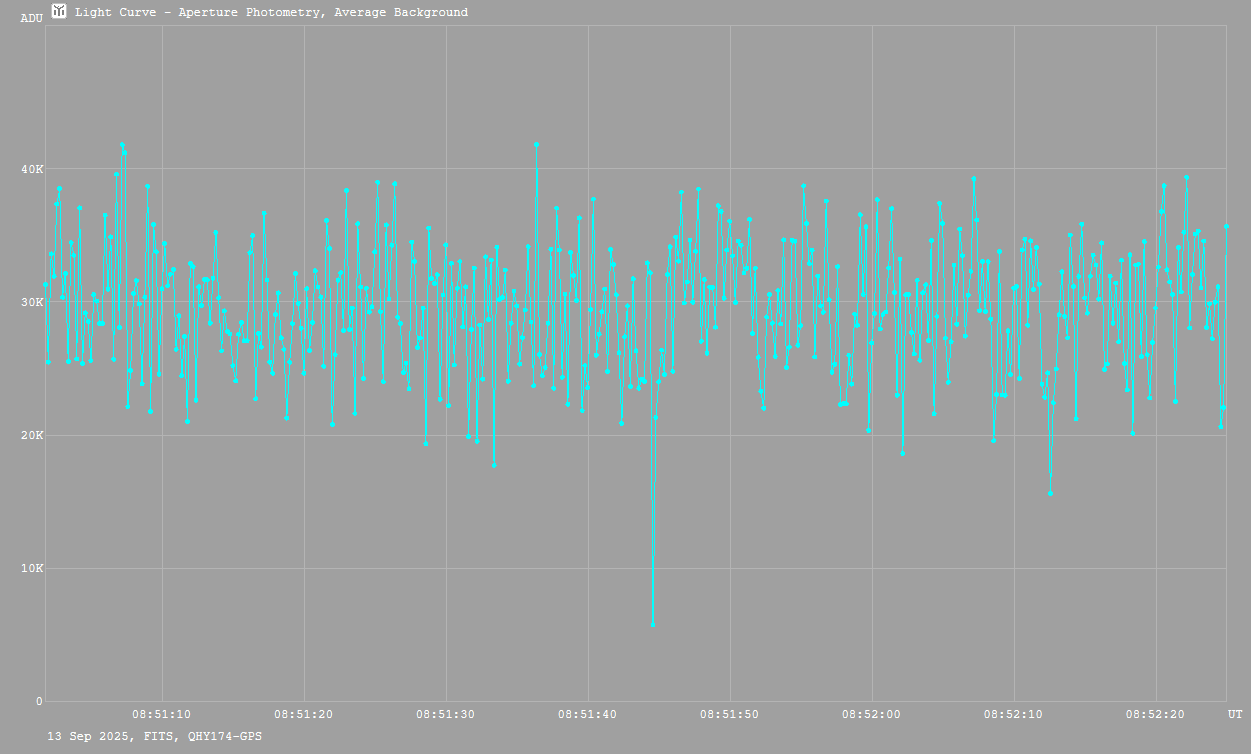Click the light curve app icon in title

pyautogui.click(x=59, y=11)
